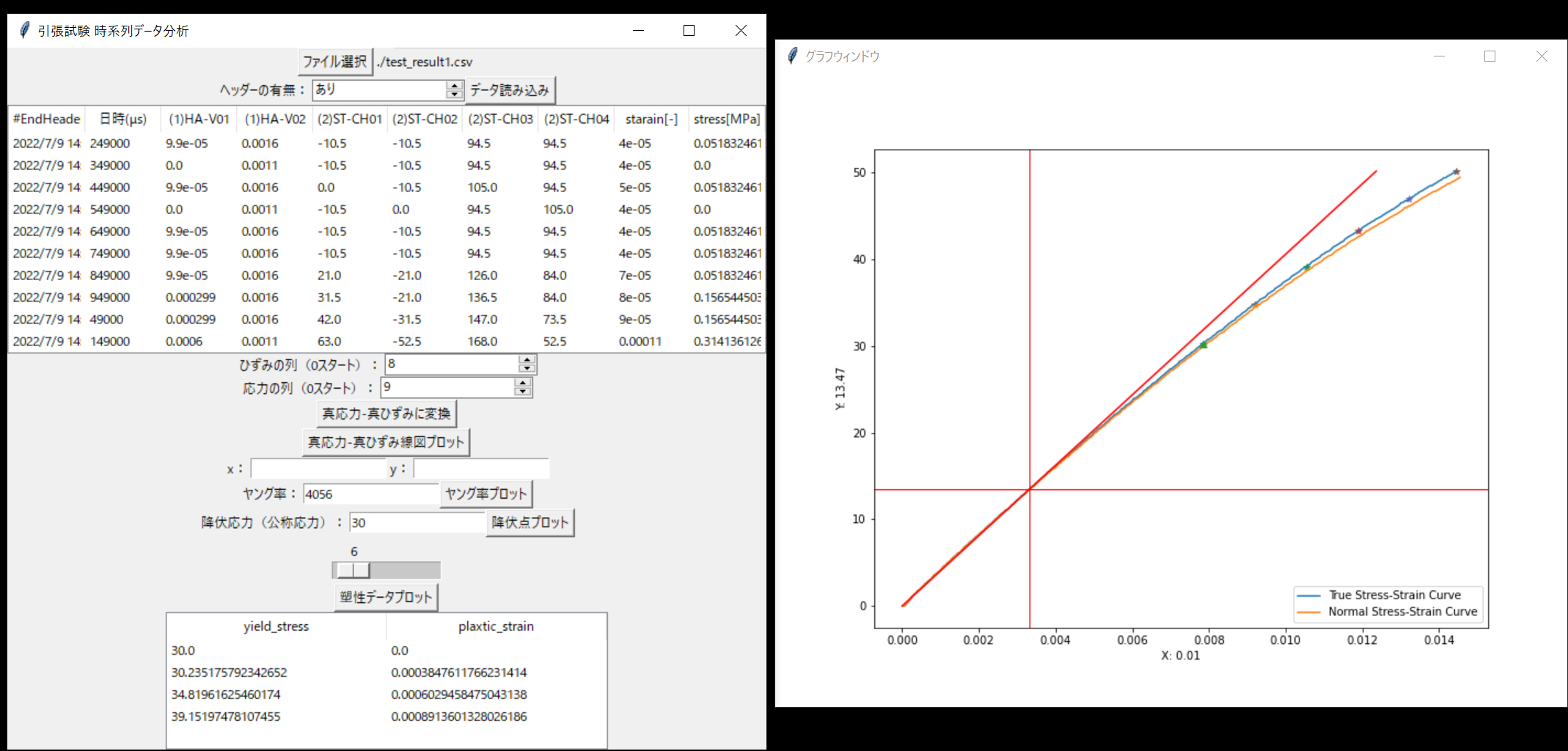
Task: Click the データ読み込み button
Action: 510,90
